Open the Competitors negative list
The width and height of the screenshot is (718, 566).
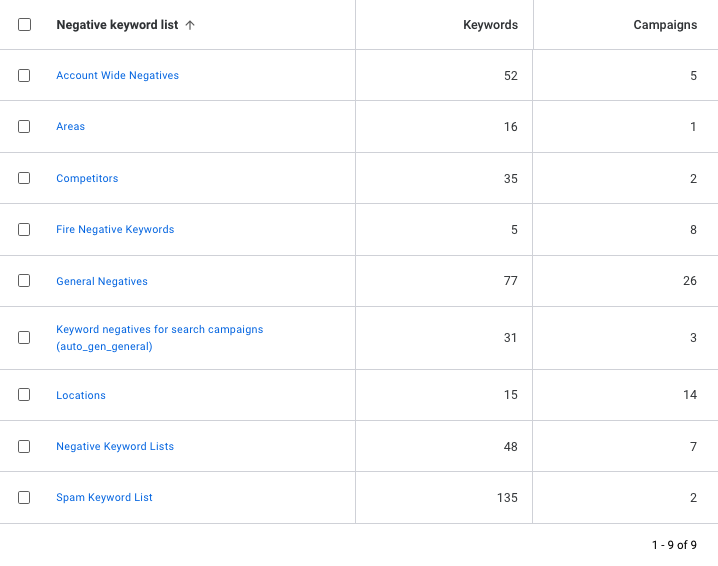point(87,179)
